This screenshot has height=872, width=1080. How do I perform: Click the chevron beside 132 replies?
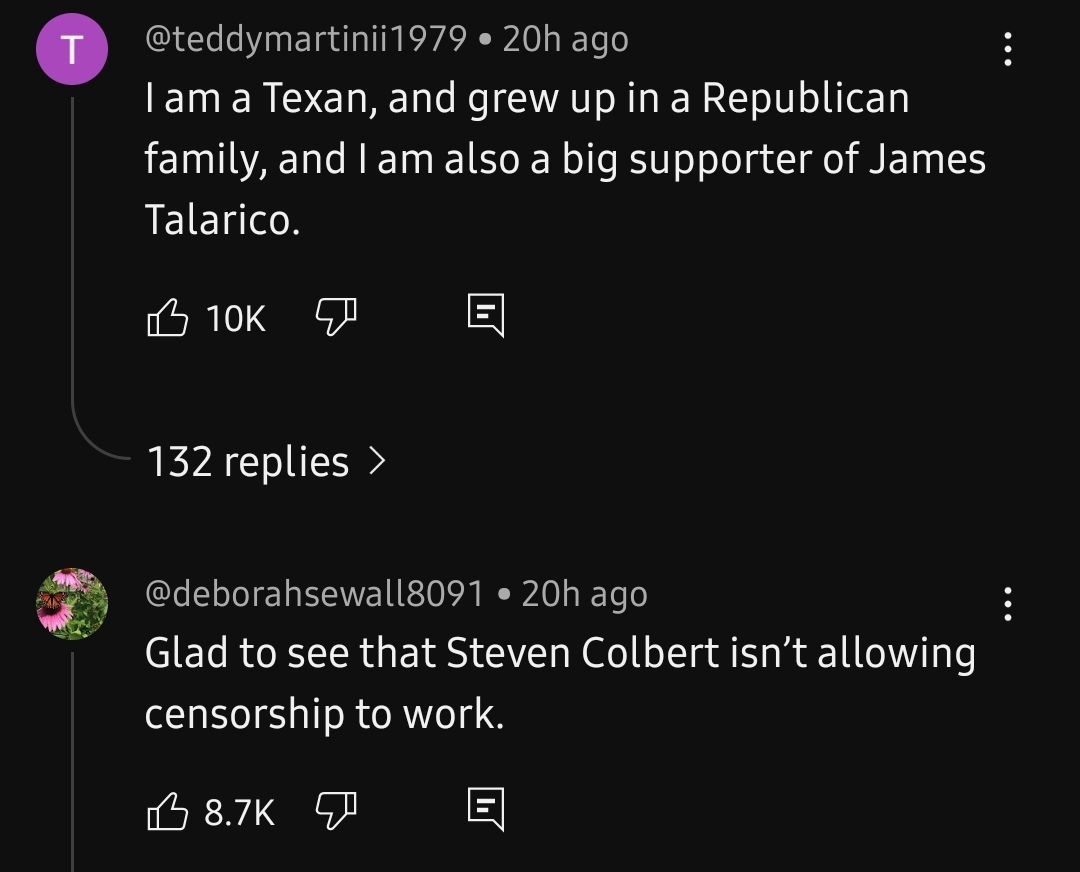377,462
